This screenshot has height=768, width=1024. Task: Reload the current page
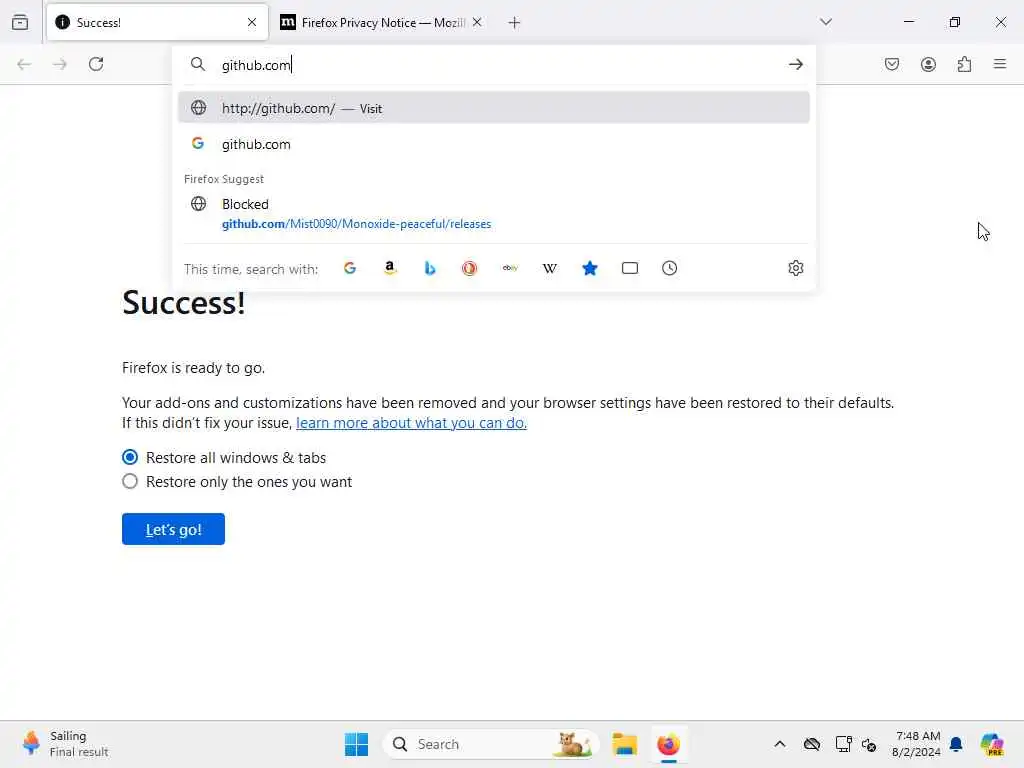coord(96,64)
